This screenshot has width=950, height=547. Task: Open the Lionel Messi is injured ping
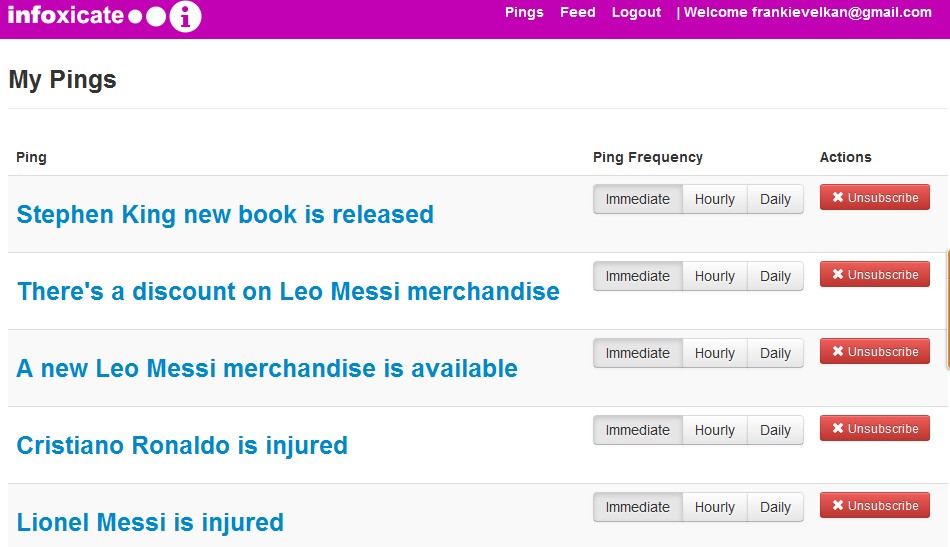[150, 523]
